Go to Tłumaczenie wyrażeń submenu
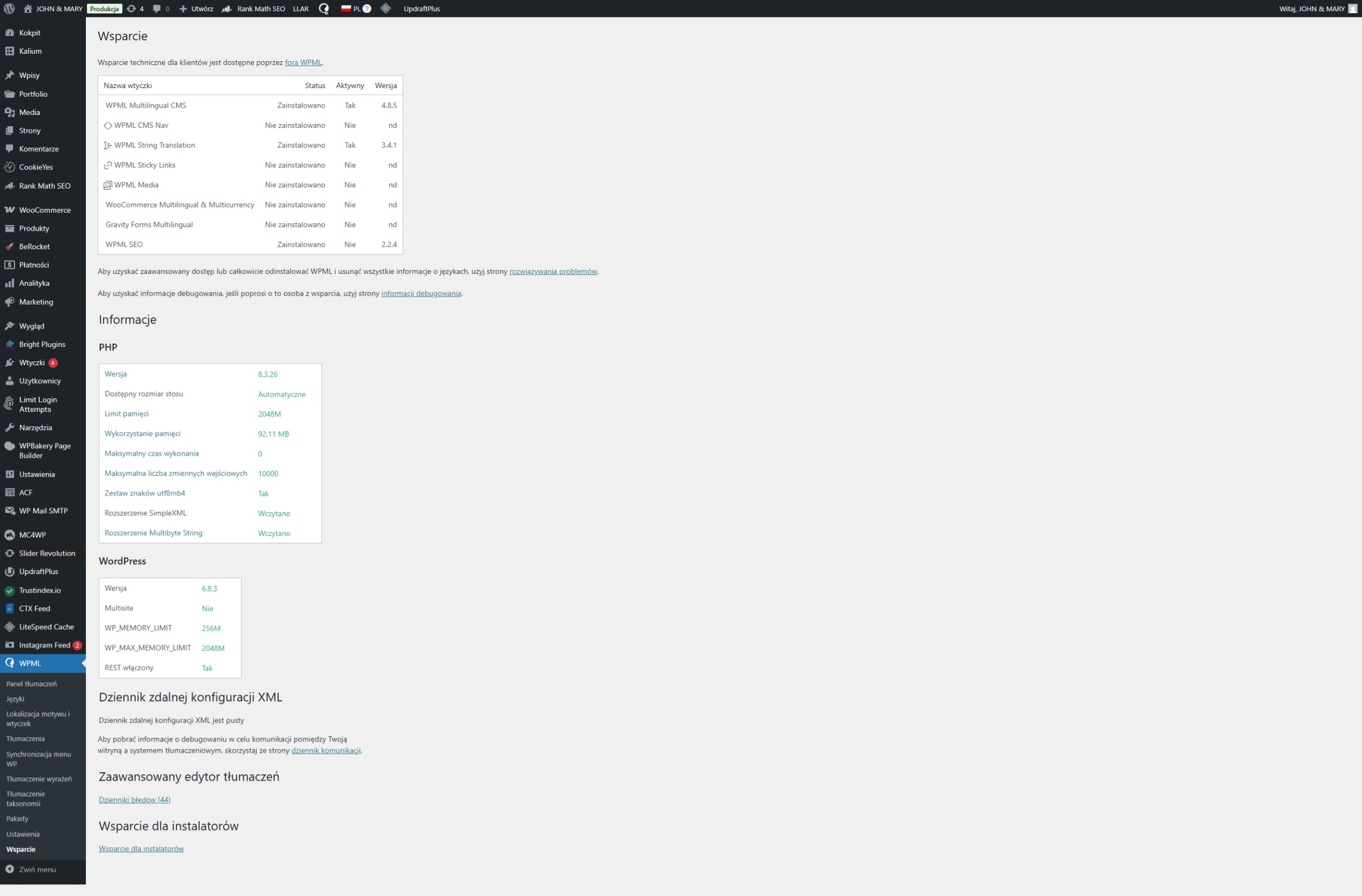The width and height of the screenshot is (1362, 896). tap(39, 779)
